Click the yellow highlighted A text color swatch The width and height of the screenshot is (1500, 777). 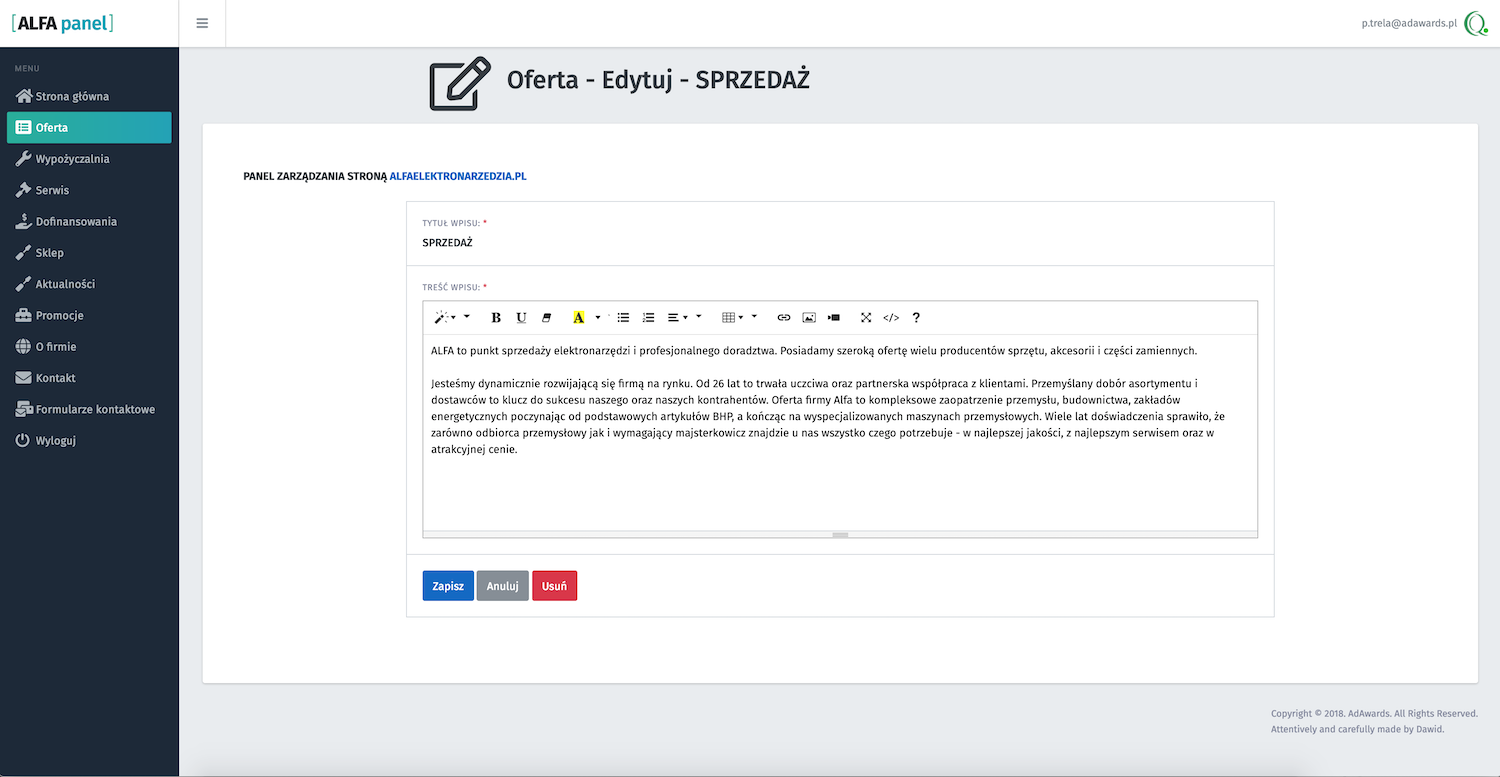[x=578, y=317]
